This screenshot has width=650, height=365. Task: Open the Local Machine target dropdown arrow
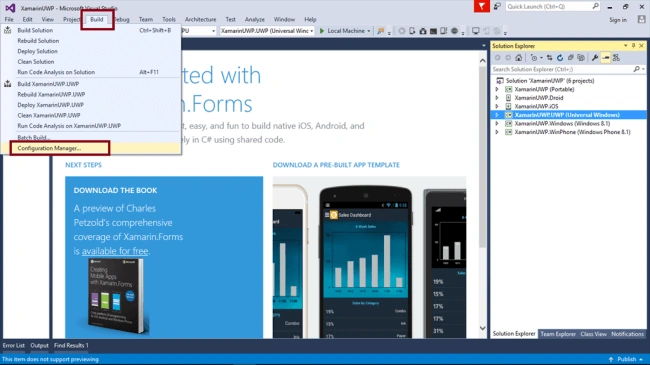369,31
